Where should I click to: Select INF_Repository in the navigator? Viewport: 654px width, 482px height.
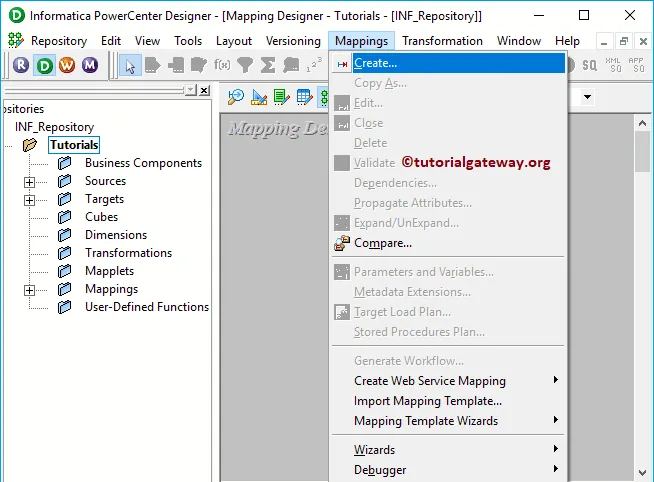pyautogui.click(x=55, y=127)
